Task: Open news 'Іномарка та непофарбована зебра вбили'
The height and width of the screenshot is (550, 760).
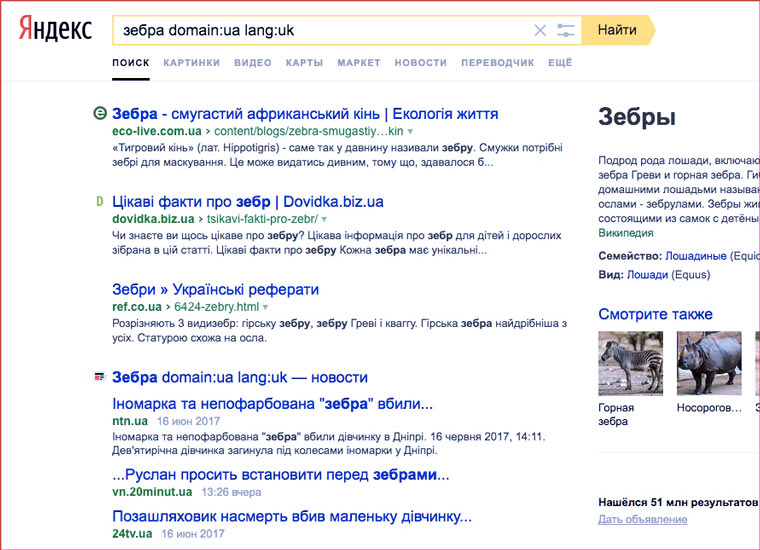Action: point(272,403)
